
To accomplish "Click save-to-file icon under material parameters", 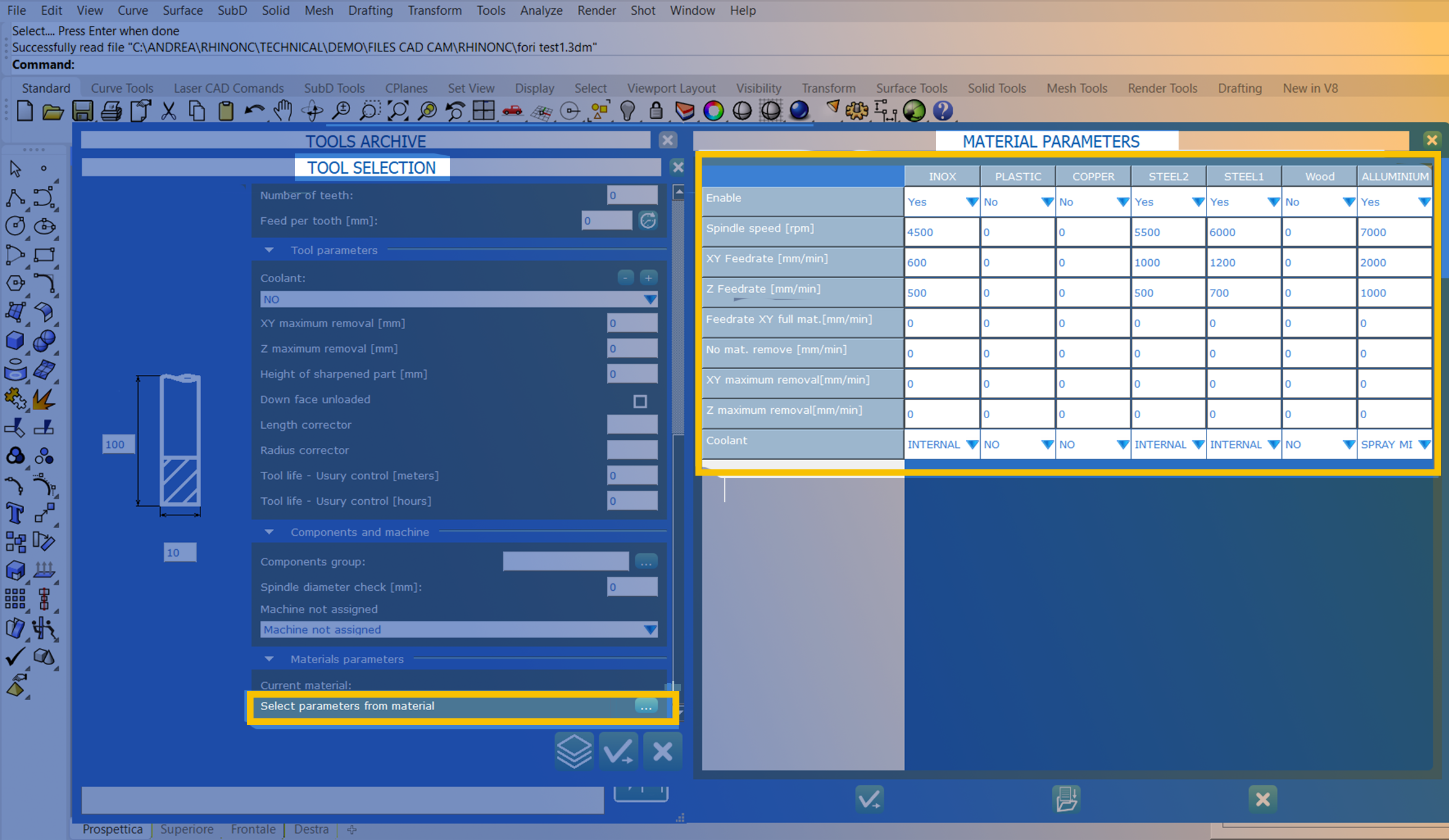I will coord(1067,799).
